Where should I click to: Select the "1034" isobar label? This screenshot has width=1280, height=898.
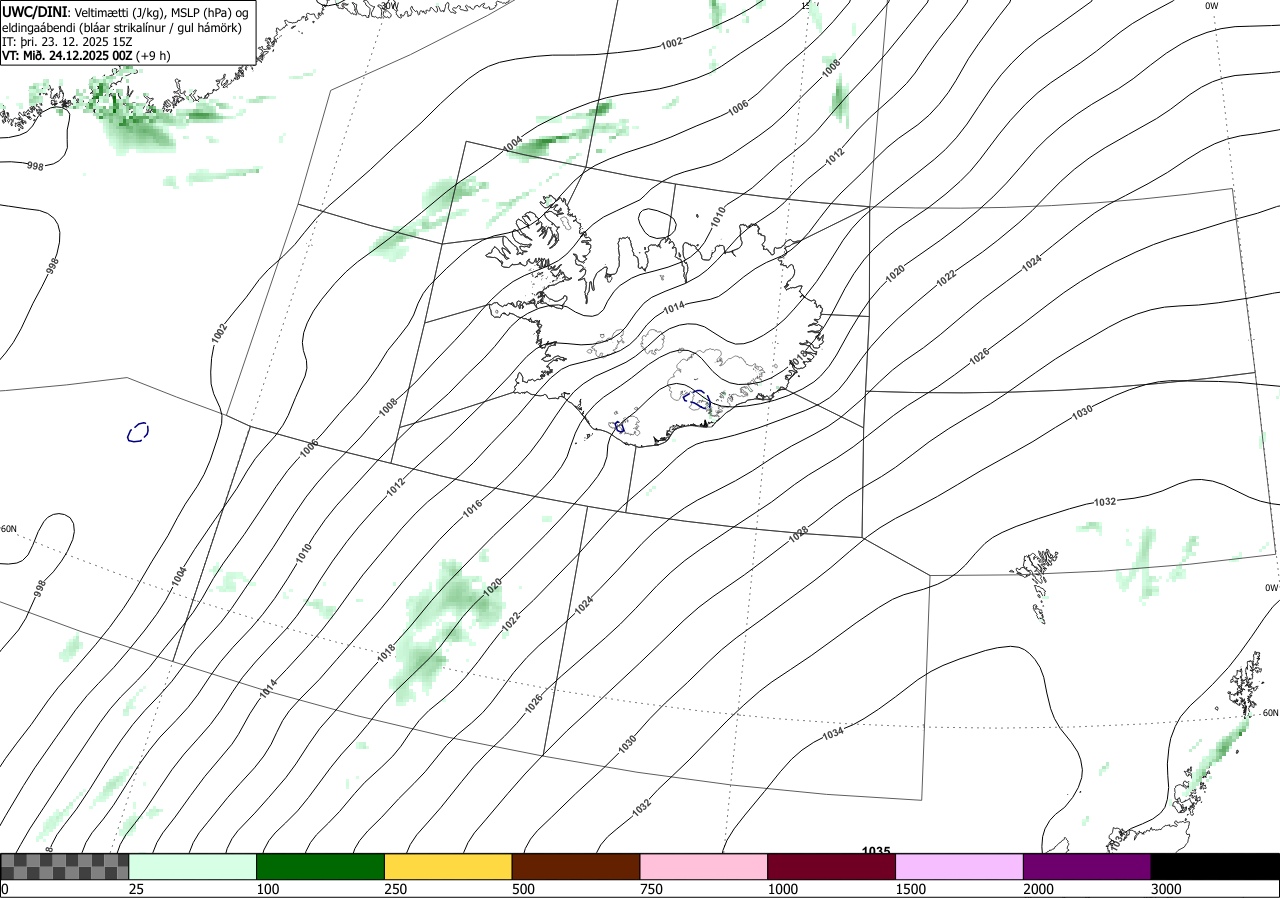(x=832, y=735)
